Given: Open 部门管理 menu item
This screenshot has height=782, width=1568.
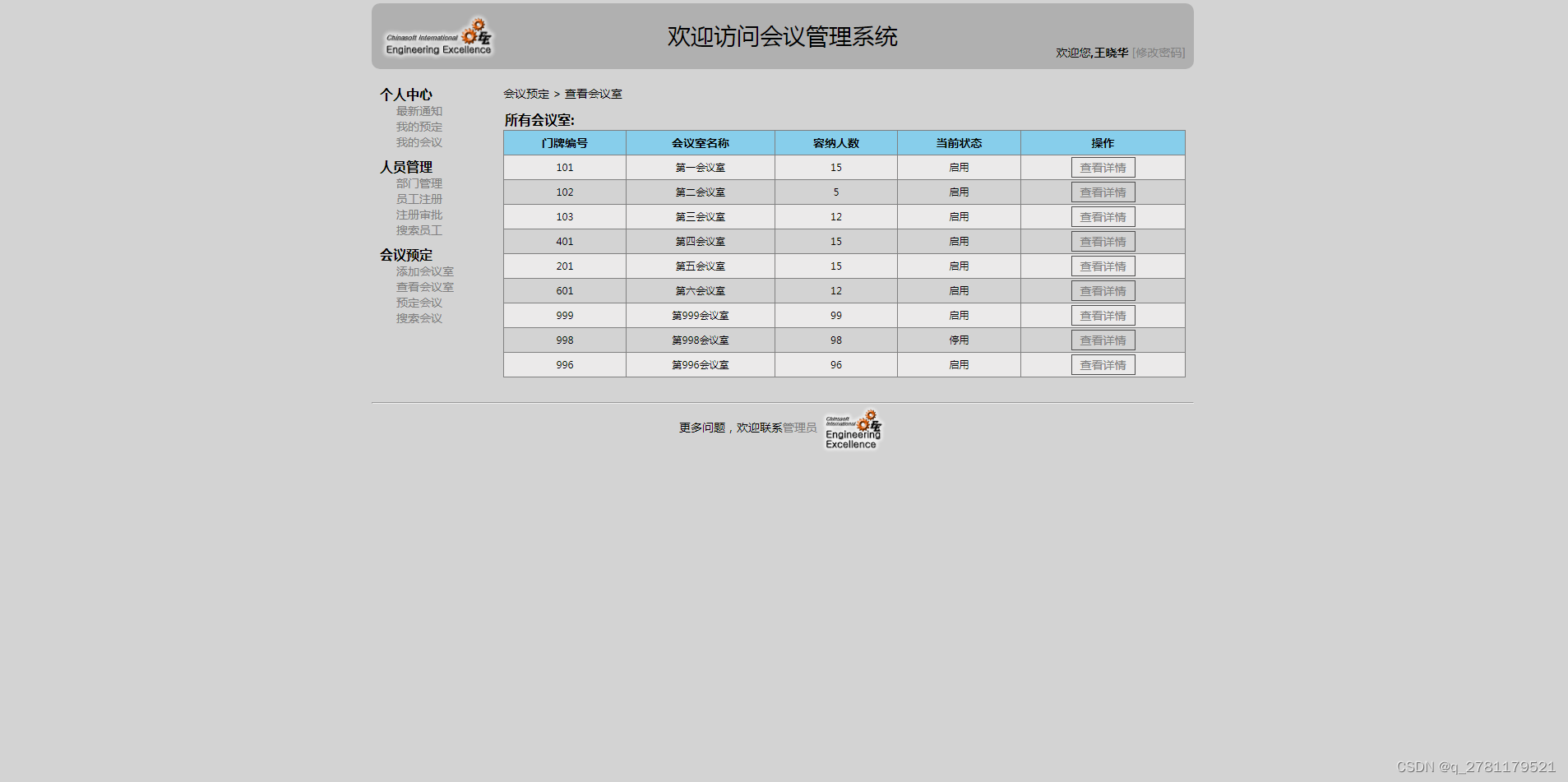Looking at the screenshot, I should (x=419, y=183).
